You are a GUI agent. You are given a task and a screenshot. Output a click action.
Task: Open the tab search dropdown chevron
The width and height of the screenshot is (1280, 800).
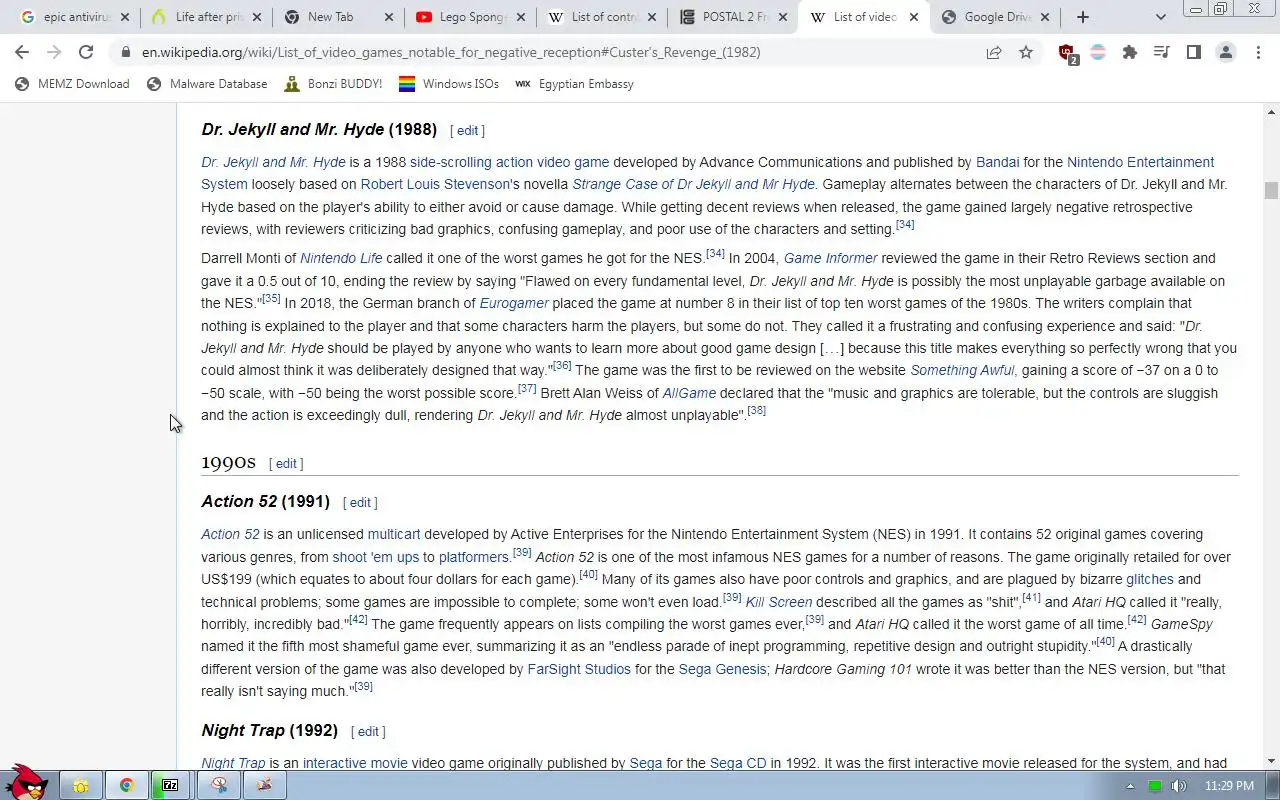pos(1160,17)
